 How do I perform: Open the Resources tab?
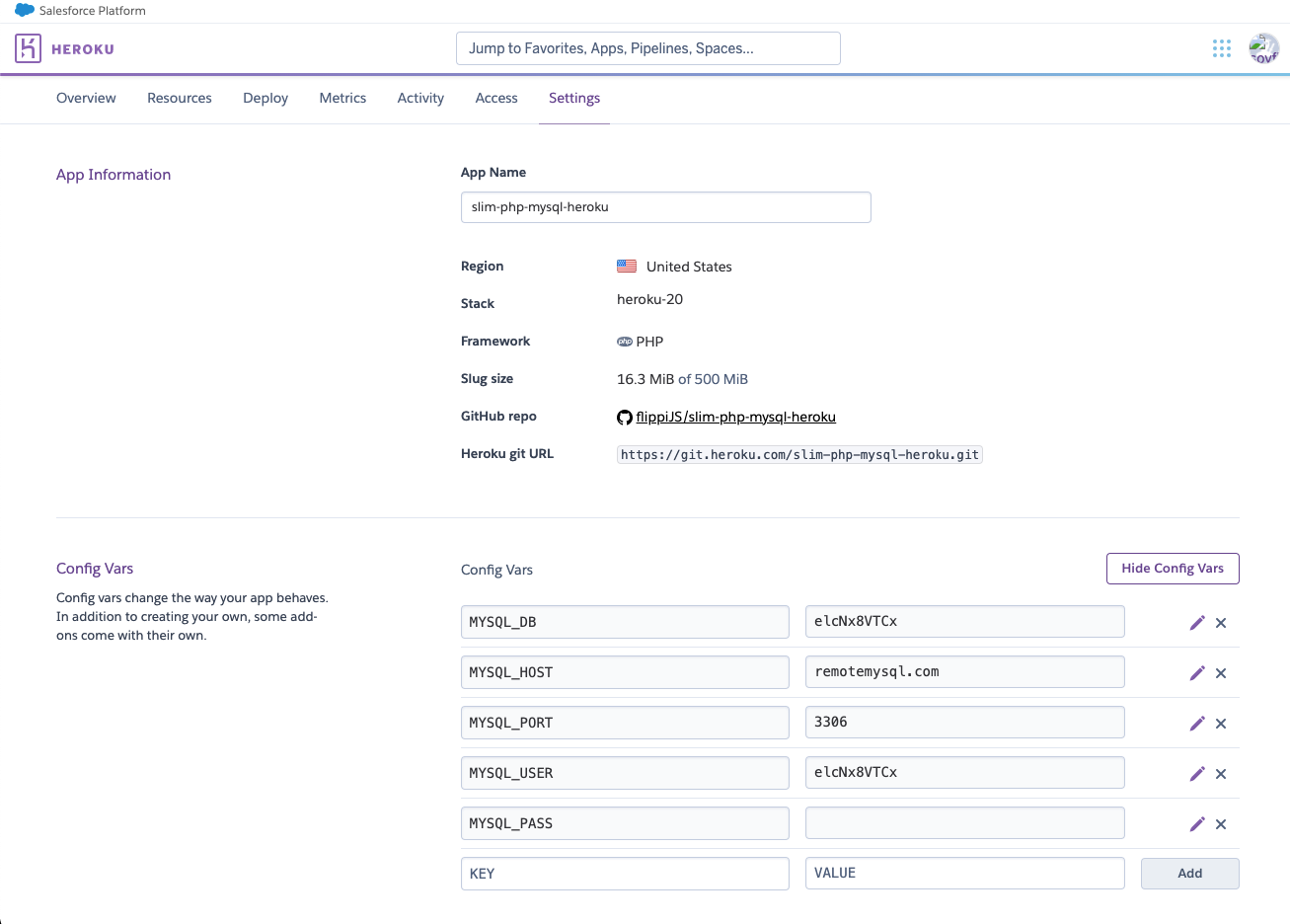click(x=180, y=98)
